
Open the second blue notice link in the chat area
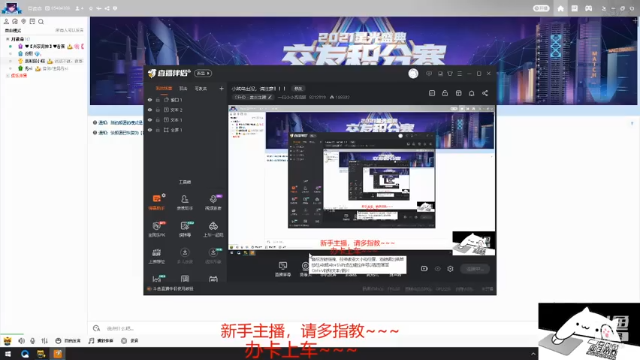(120, 133)
